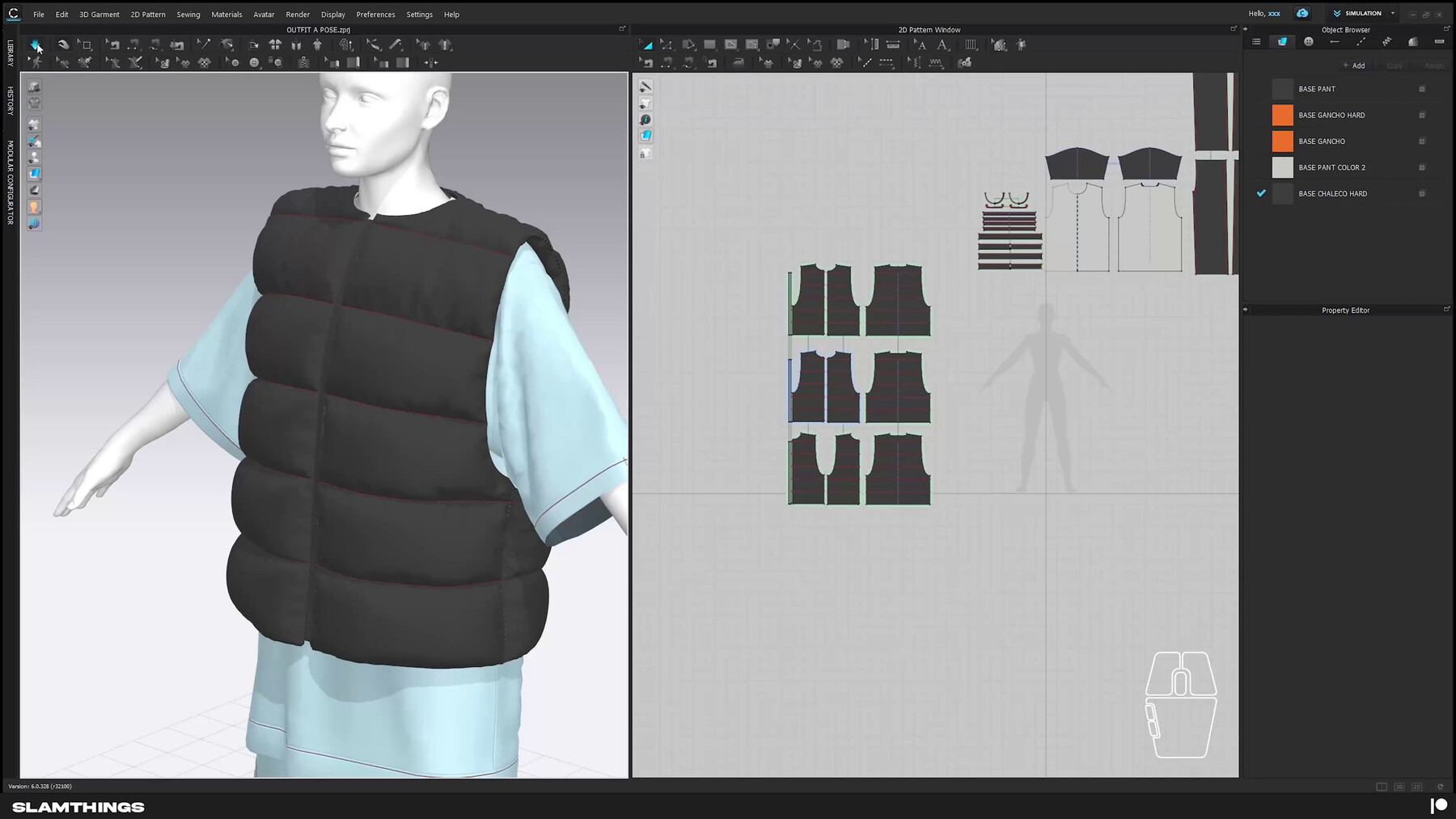Select the Simulate tool in 3D toolbar

point(36,44)
